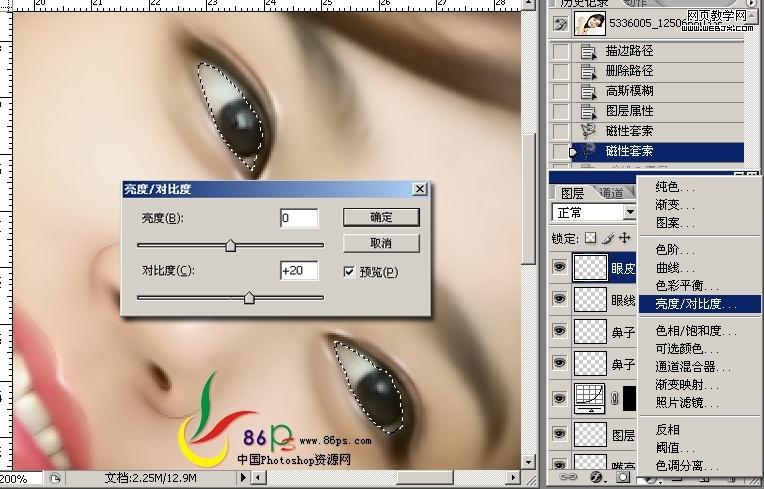Toggle visibility of the curves adjustment layer
764x489 pixels.
[x=559, y=398]
